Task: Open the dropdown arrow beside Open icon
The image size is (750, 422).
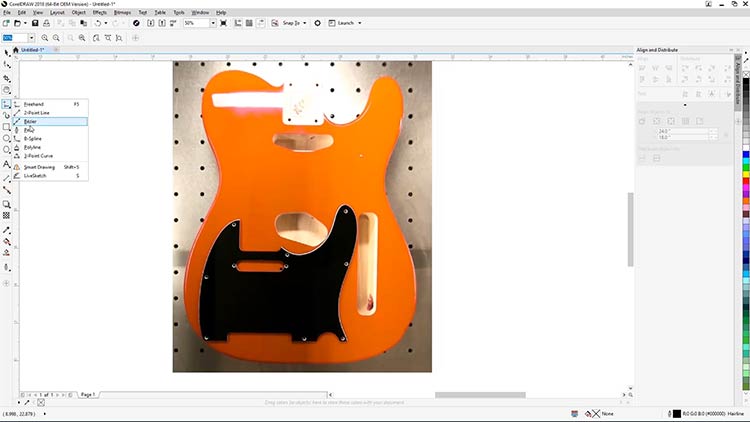Action: tap(25, 23)
